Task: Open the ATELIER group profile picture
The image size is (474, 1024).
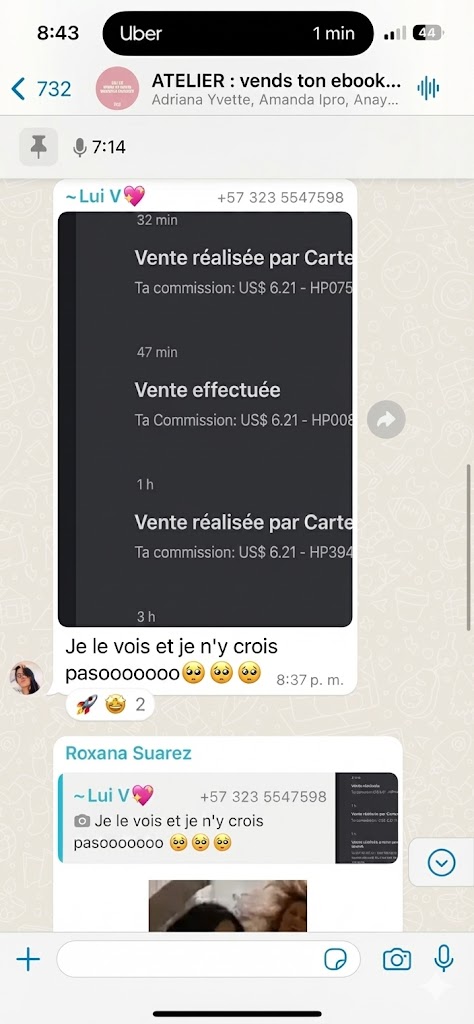Action: click(x=118, y=88)
